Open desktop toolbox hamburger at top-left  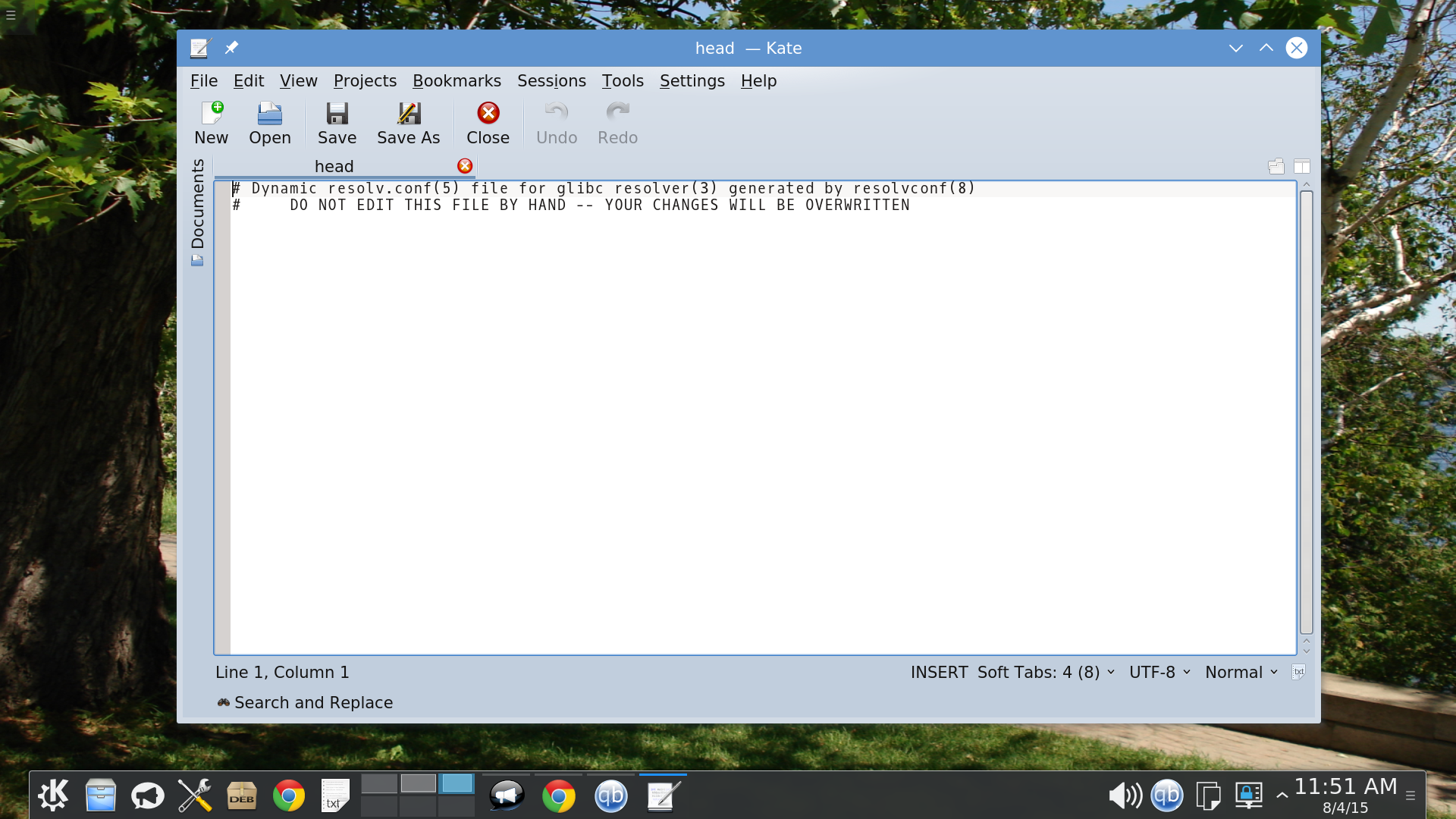[11, 14]
